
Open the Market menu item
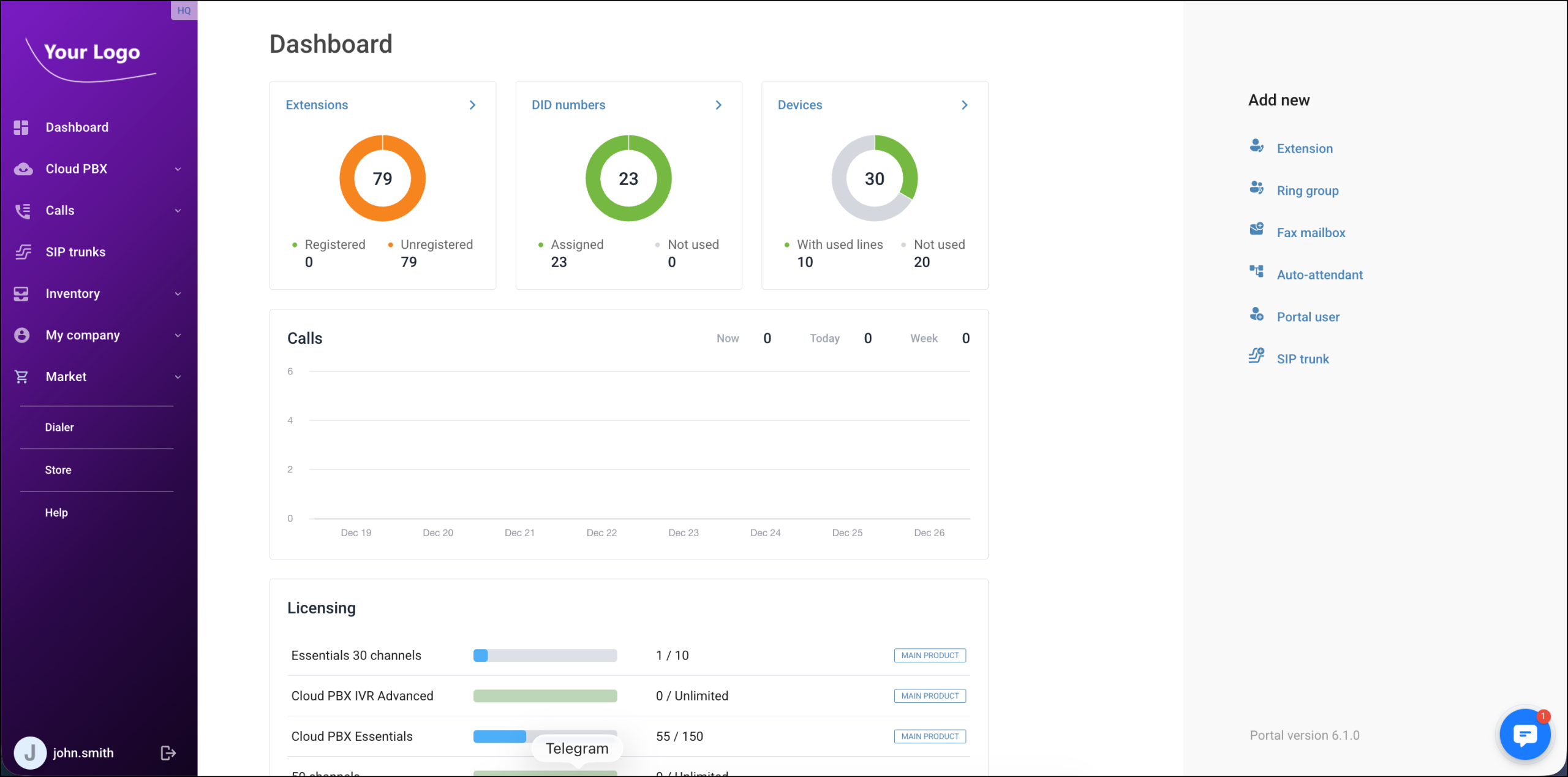coord(66,377)
